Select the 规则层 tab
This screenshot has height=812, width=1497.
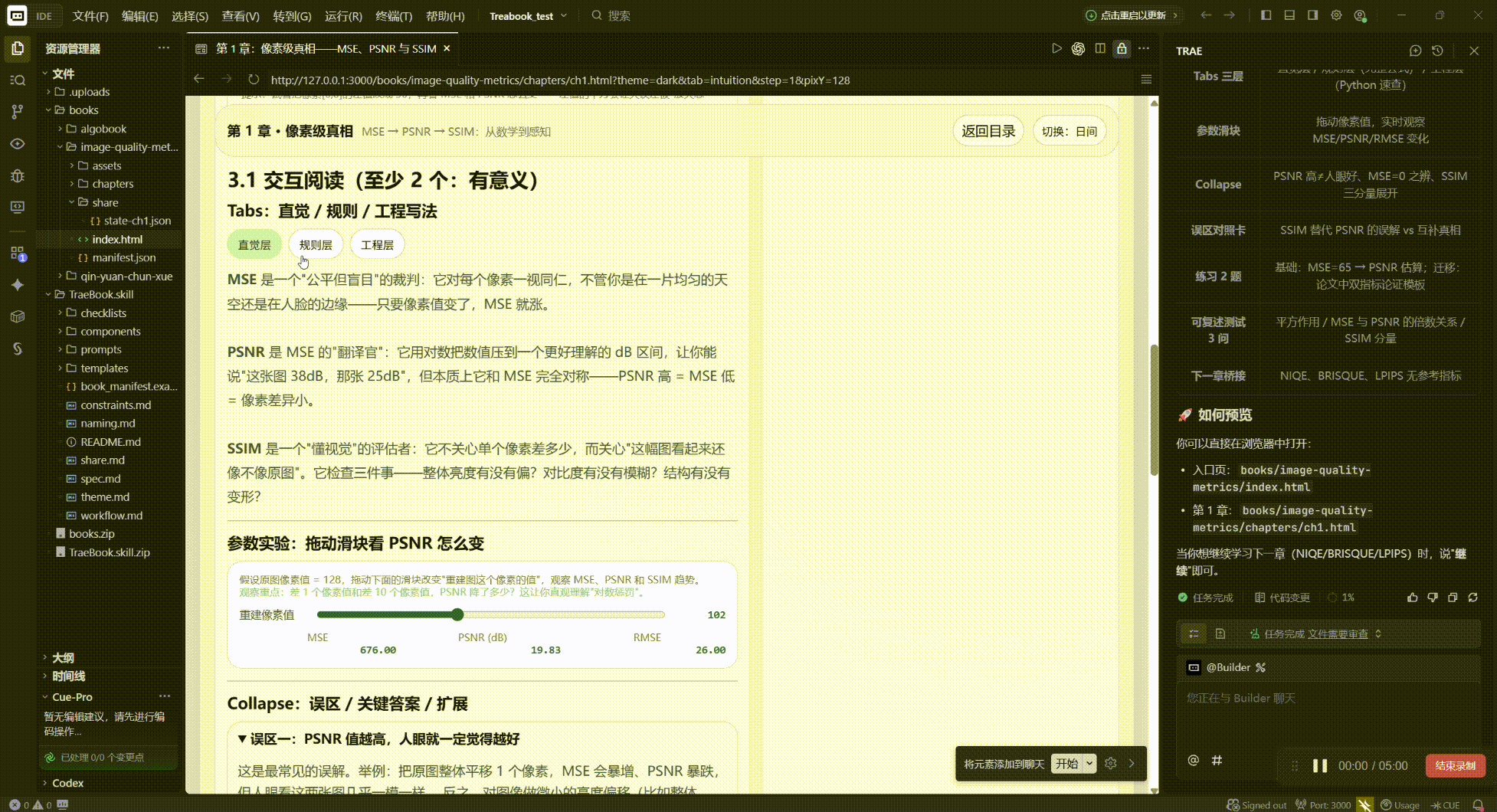tap(316, 245)
